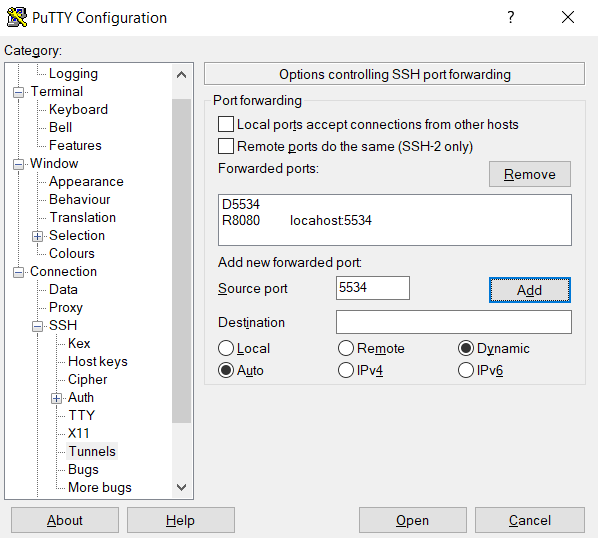Open the Cipher category
Screen dimensions: 598x538
click(x=87, y=379)
